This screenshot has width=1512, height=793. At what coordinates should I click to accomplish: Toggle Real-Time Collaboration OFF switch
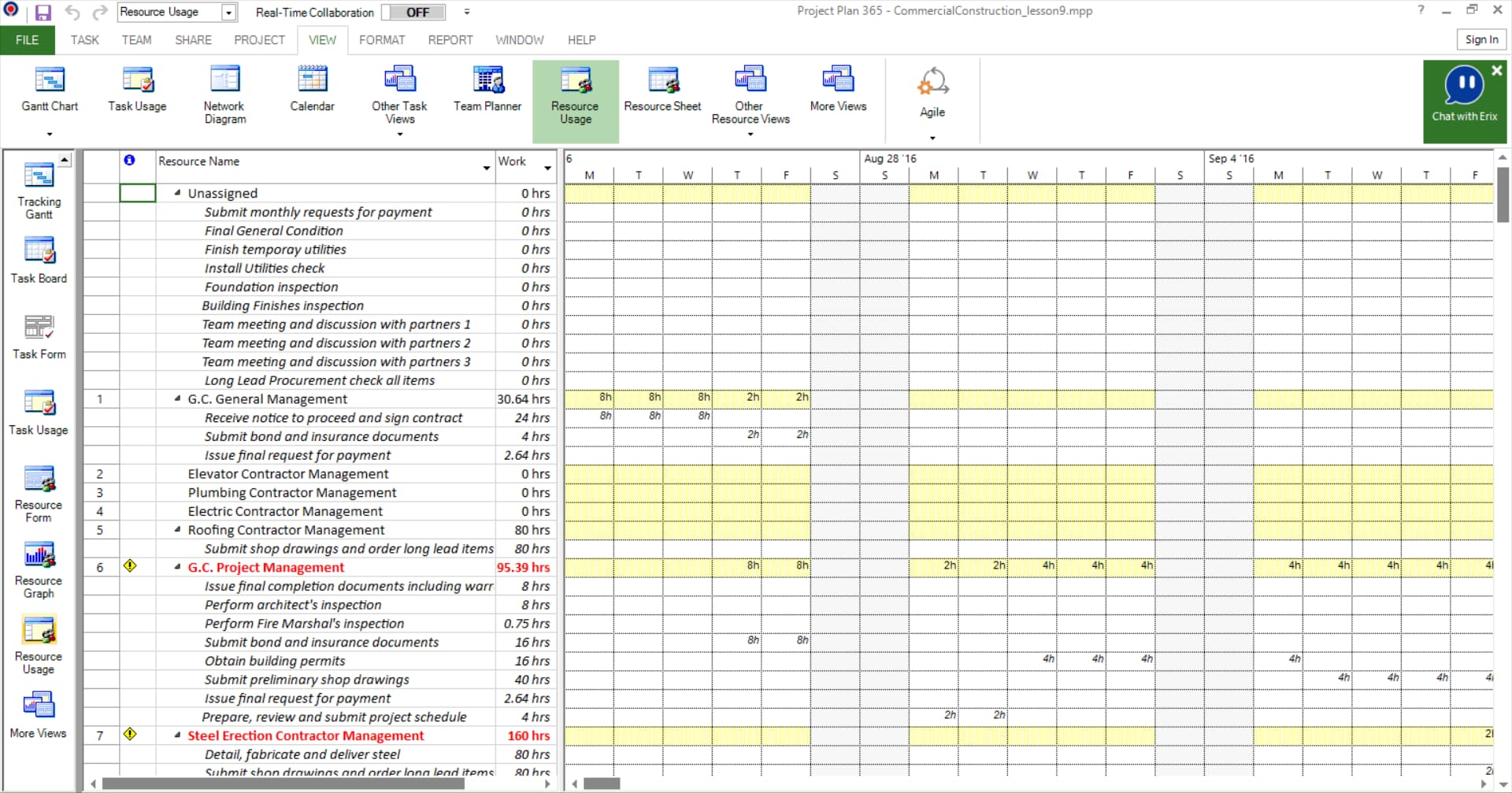(413, 13)
